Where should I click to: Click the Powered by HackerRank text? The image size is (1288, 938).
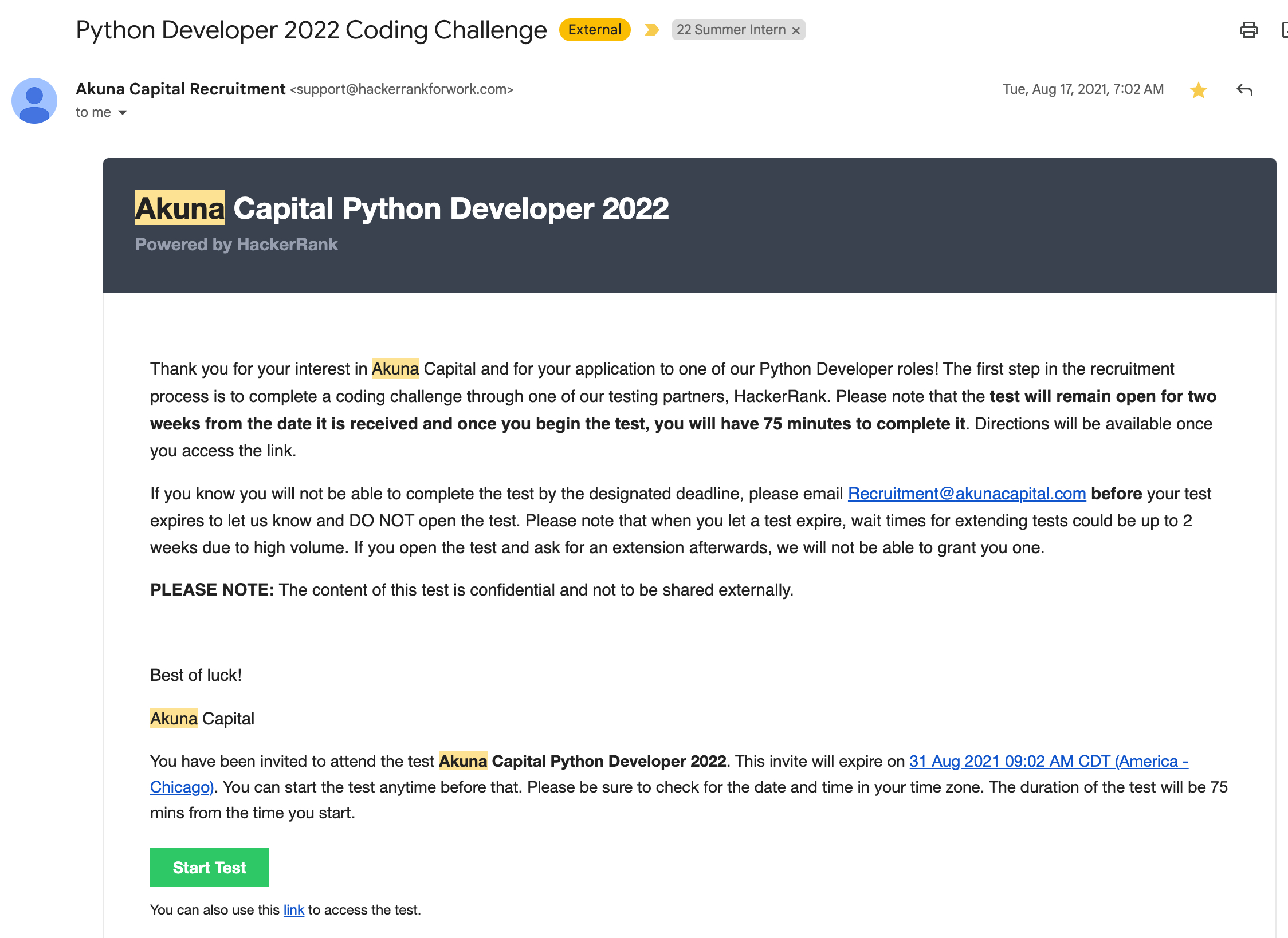(236, 245)
